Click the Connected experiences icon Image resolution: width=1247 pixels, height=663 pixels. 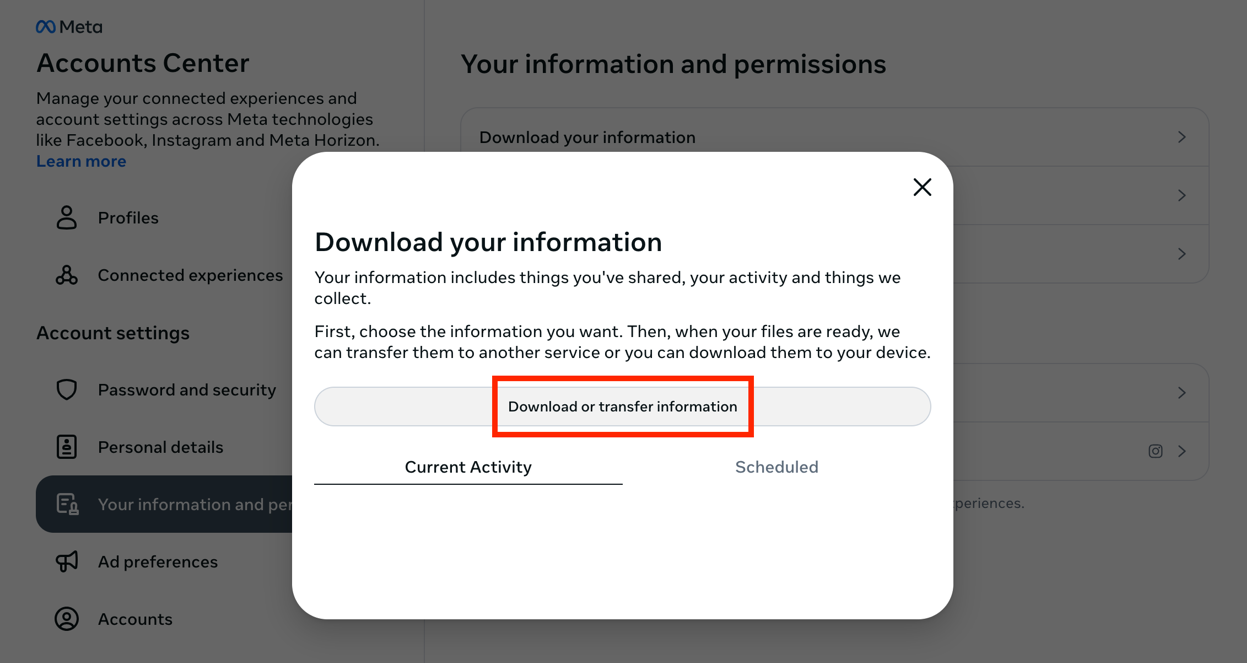[67, 276]
